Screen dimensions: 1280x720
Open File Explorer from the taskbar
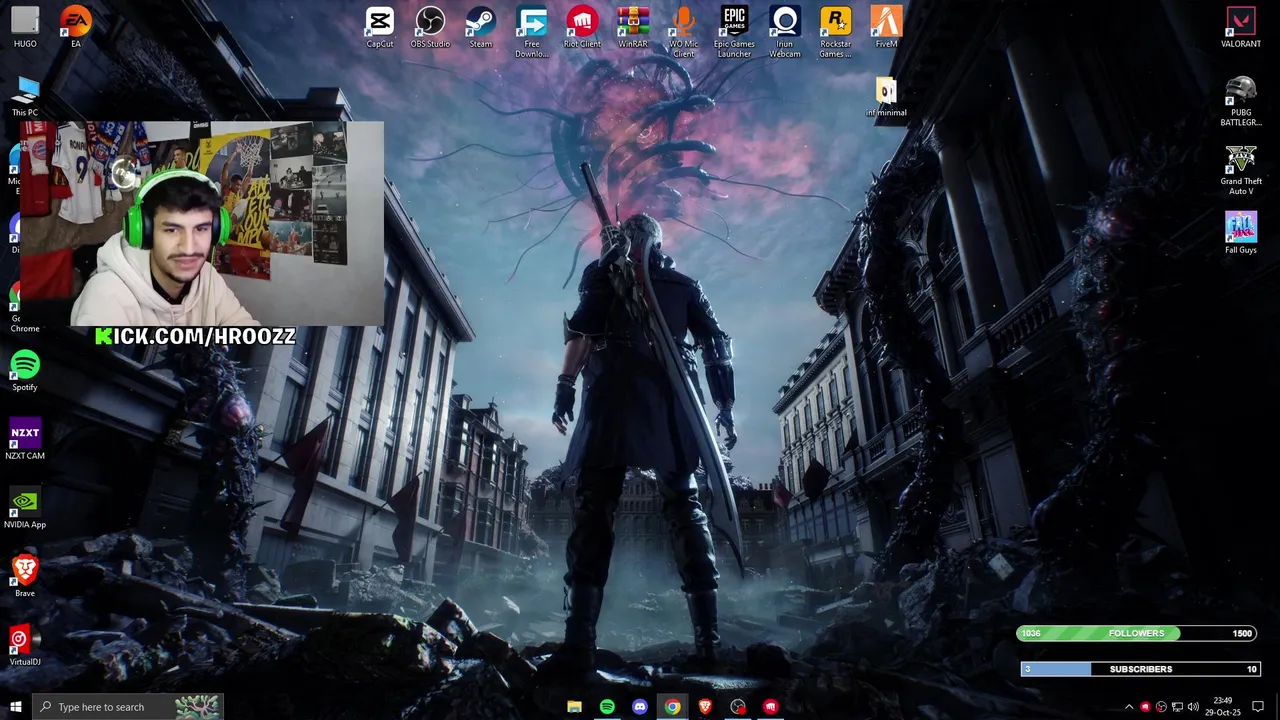pos(574,707)
